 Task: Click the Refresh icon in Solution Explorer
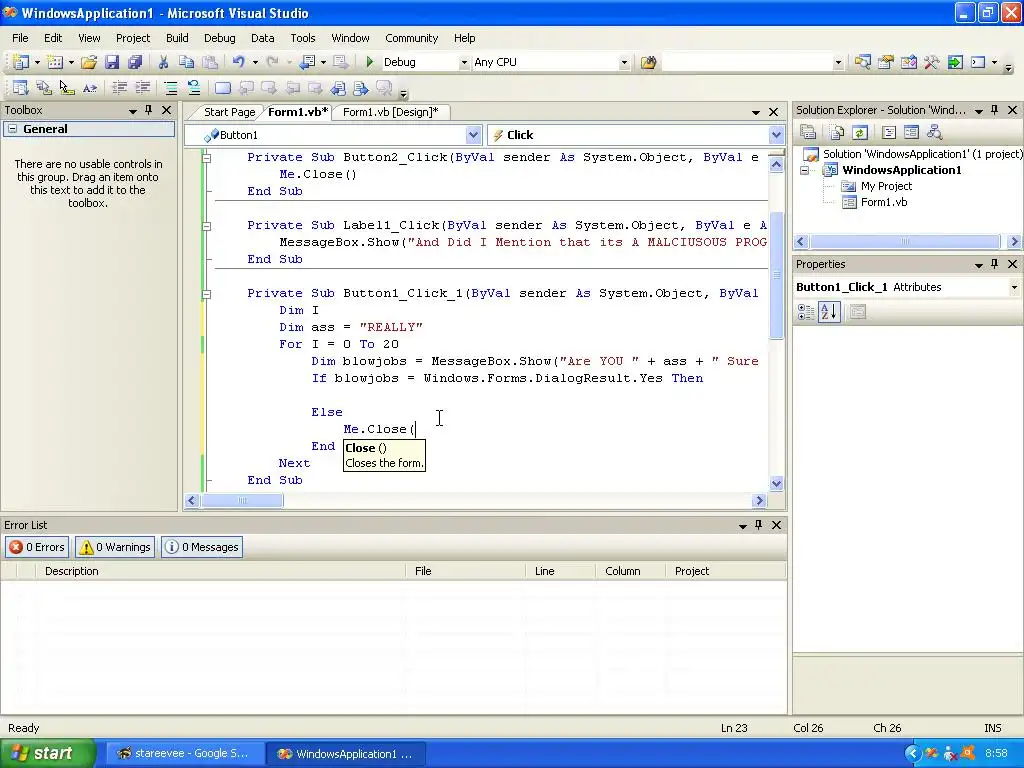click(859, 133)
